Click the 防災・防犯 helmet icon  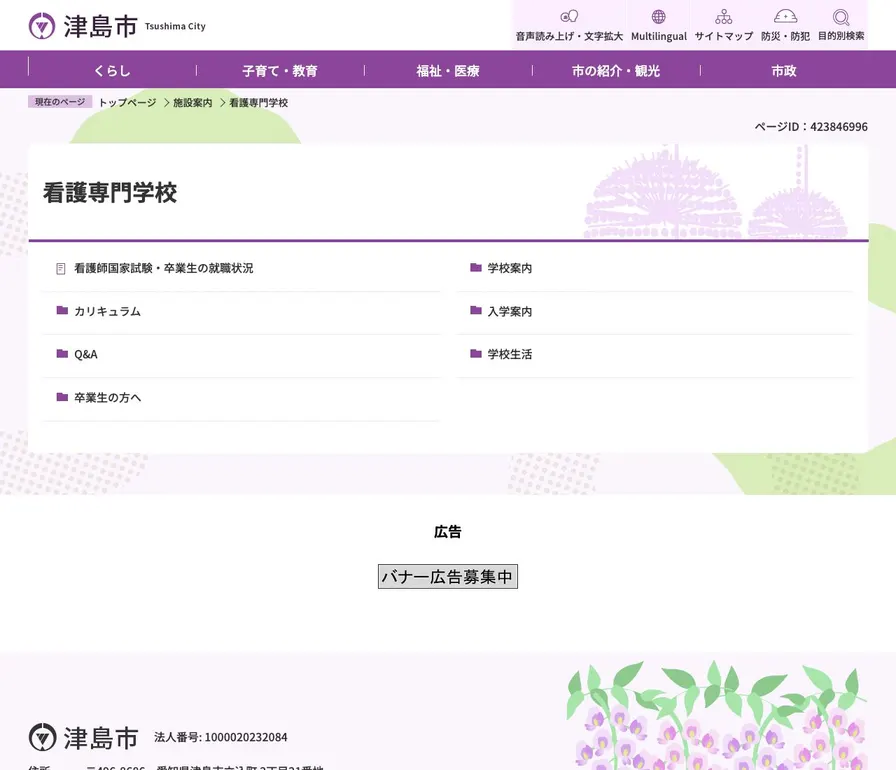point(785,16)
